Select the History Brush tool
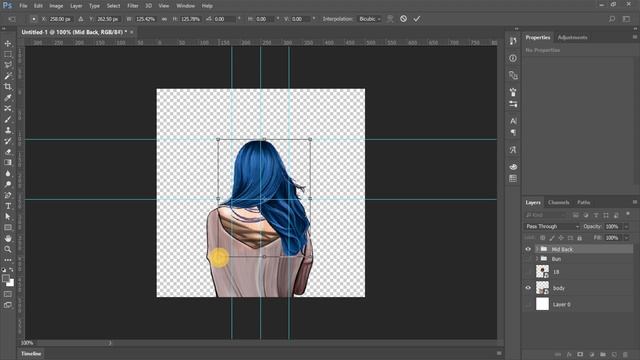 (x=8, y=141)
